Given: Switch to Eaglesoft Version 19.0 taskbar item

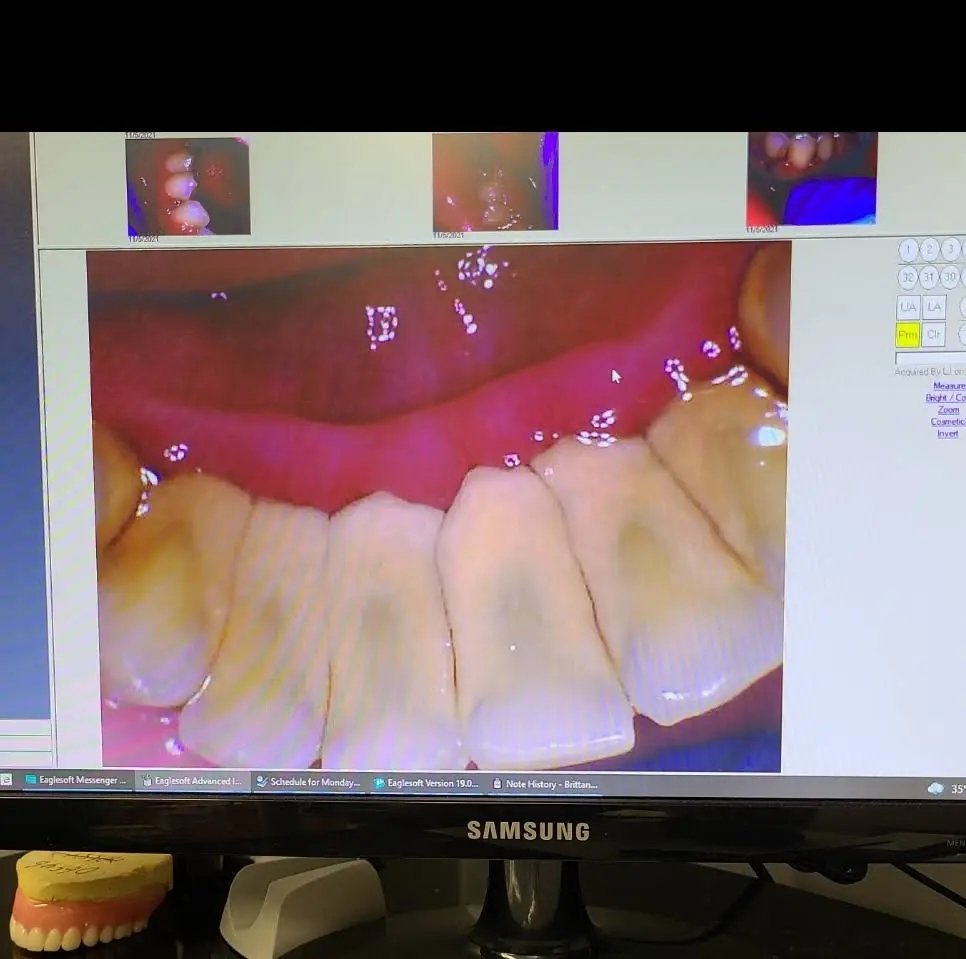Looking at the screenshot, I should click(426, 783).
